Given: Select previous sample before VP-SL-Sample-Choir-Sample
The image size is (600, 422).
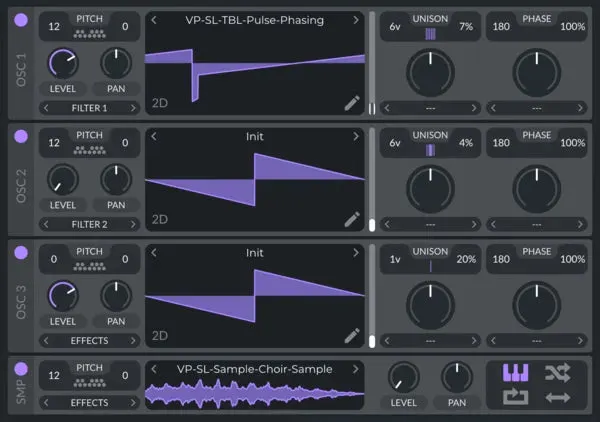Looking at the screenshot, I should tap(154, 369).
